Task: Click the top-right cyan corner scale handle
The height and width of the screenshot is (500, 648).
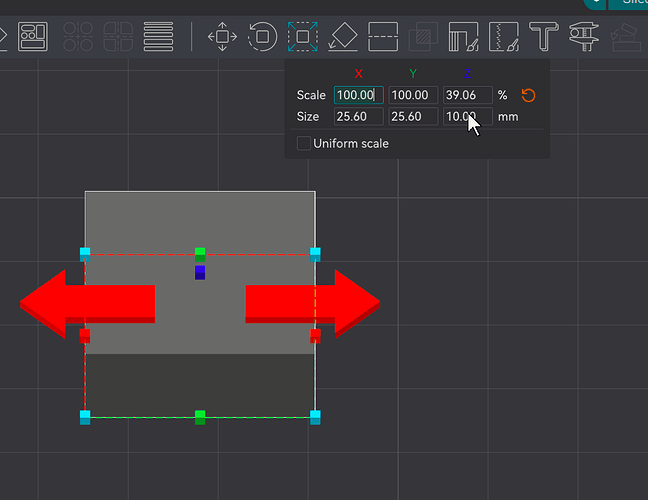Action: 315,255
